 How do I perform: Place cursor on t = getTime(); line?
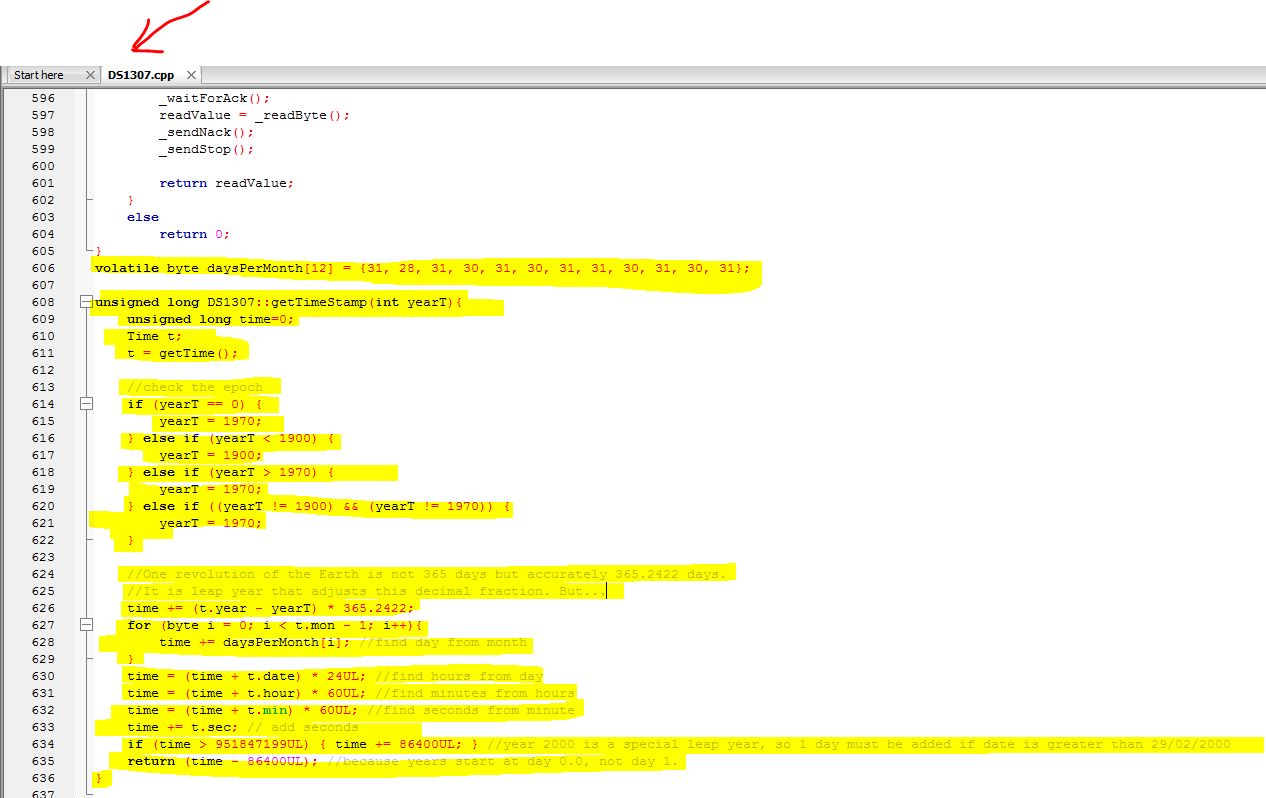pyautogui.click(x=183, y=353)
